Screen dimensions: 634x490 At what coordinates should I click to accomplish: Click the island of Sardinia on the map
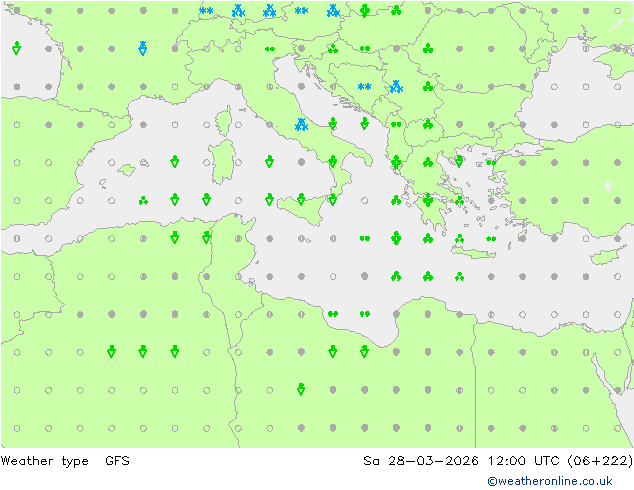[222, 162]
